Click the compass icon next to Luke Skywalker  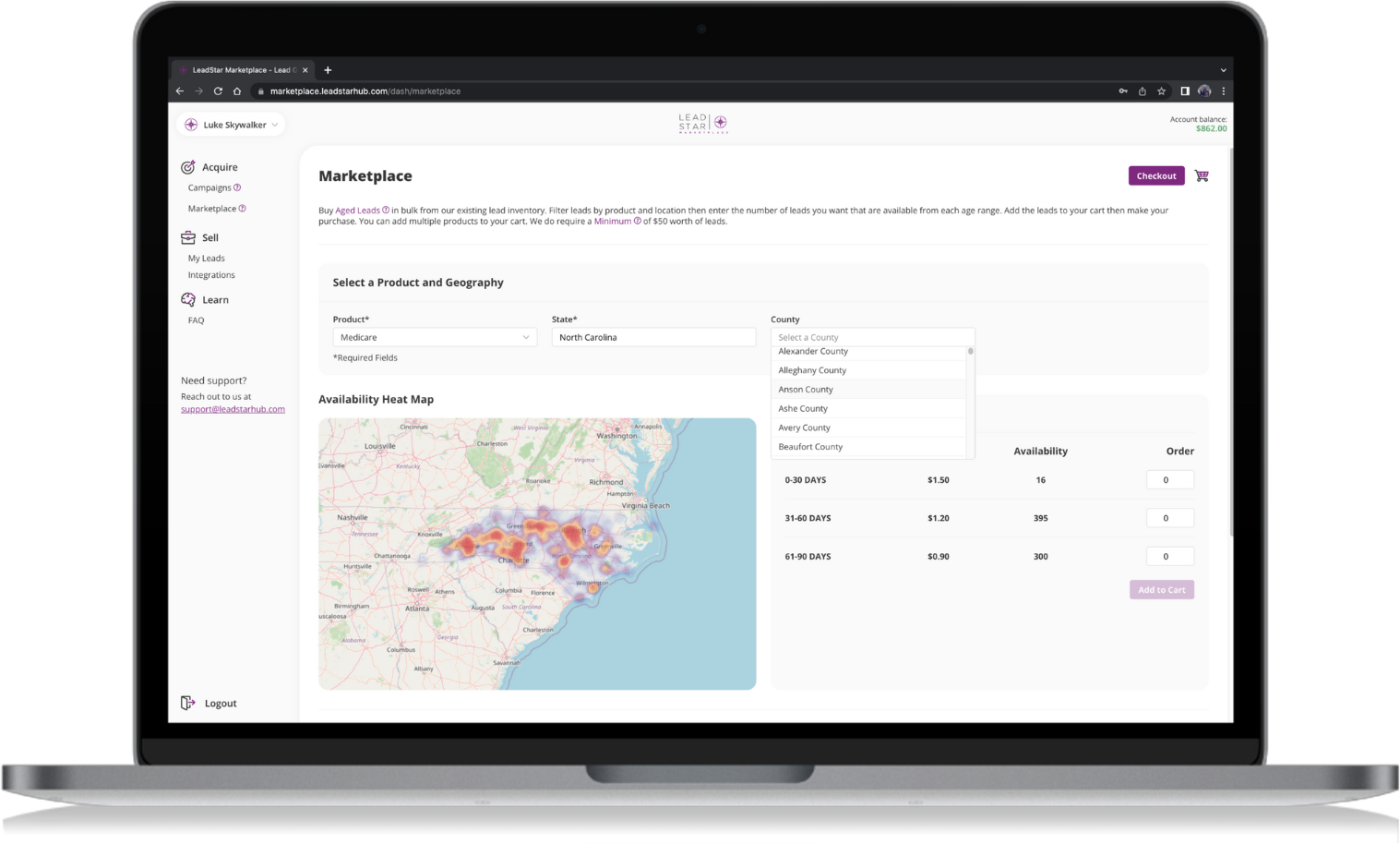coord(191,125)
